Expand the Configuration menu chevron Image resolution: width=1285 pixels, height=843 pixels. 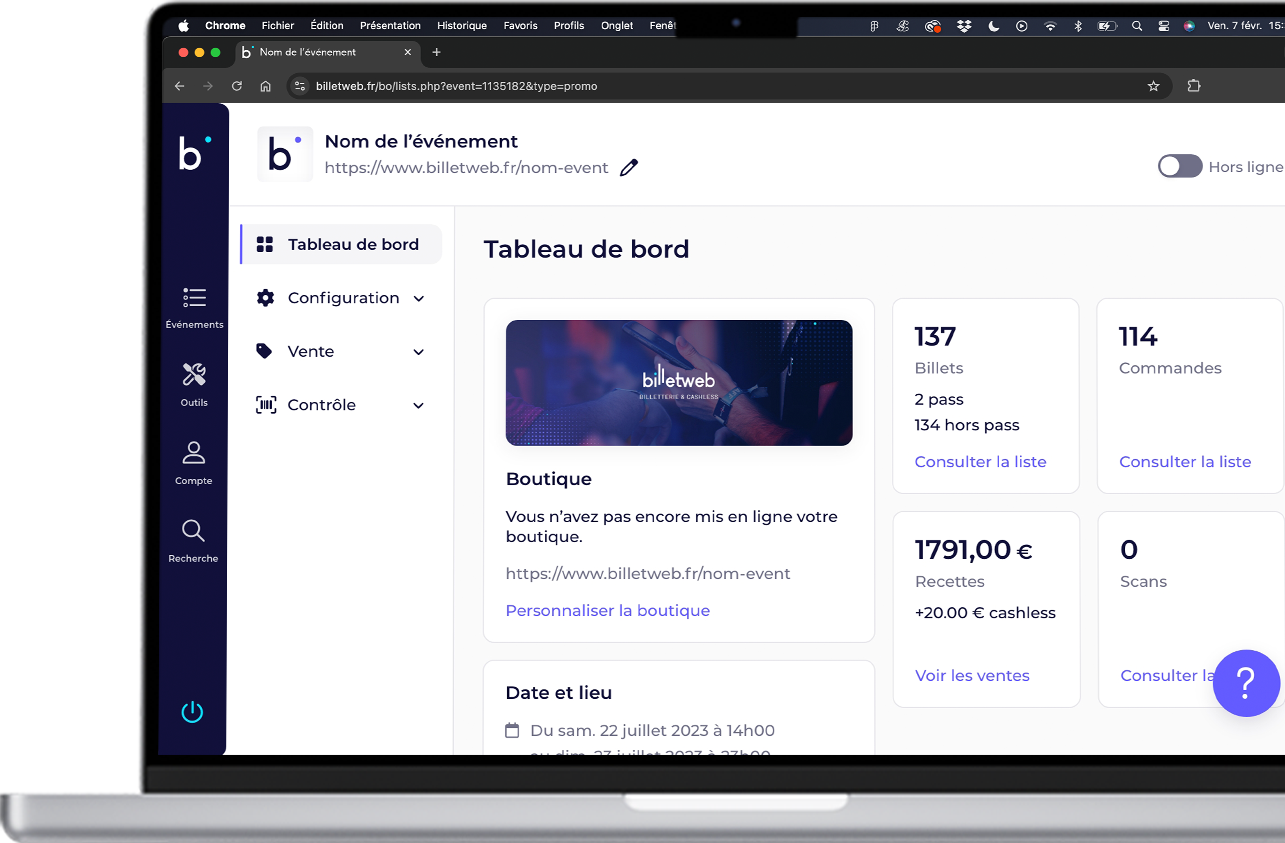pos(419,298)
